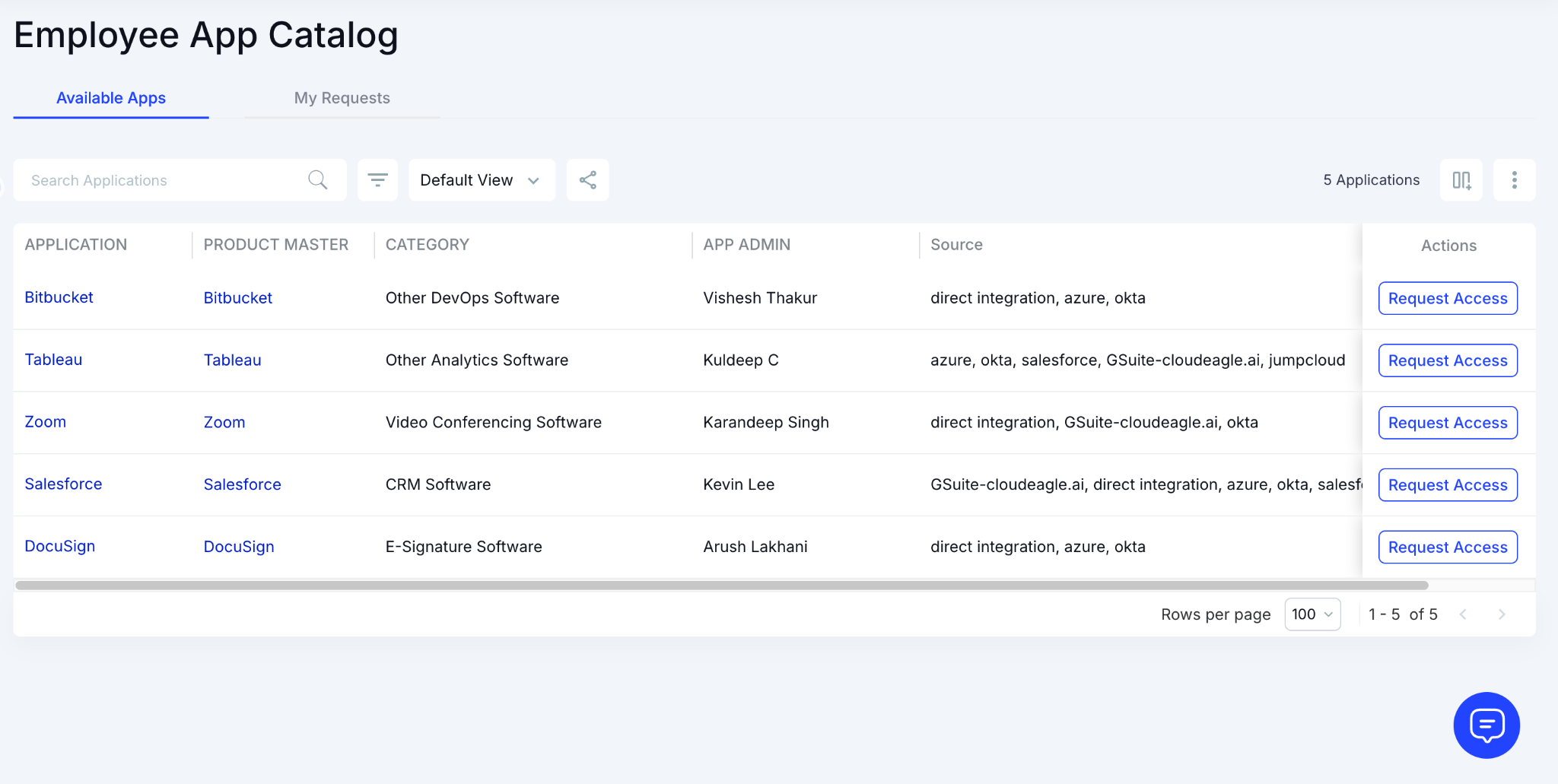Open the column settings icon
Screen dimensions: 1558x784
pyautogui.click(x=1461, y=180)
